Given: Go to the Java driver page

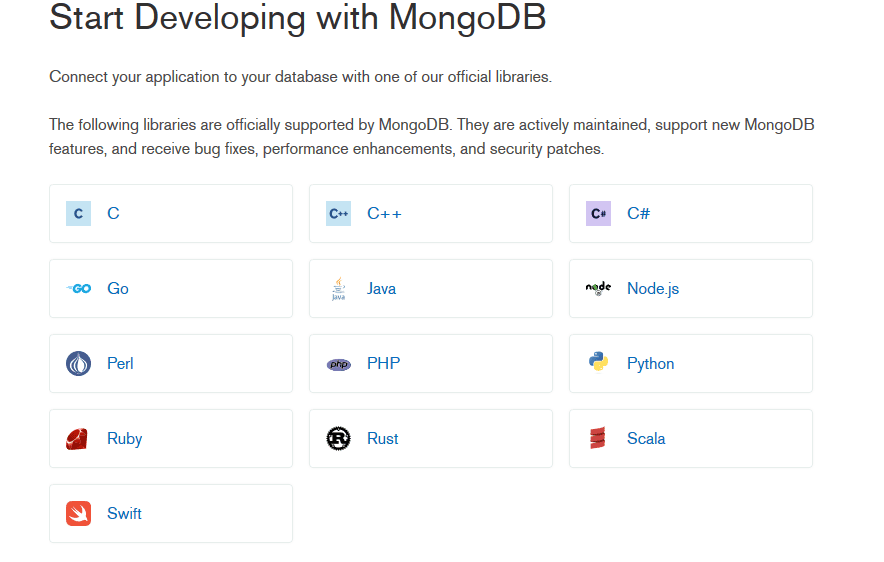Looking at the screenshot, I should click(x=381, y=288).
